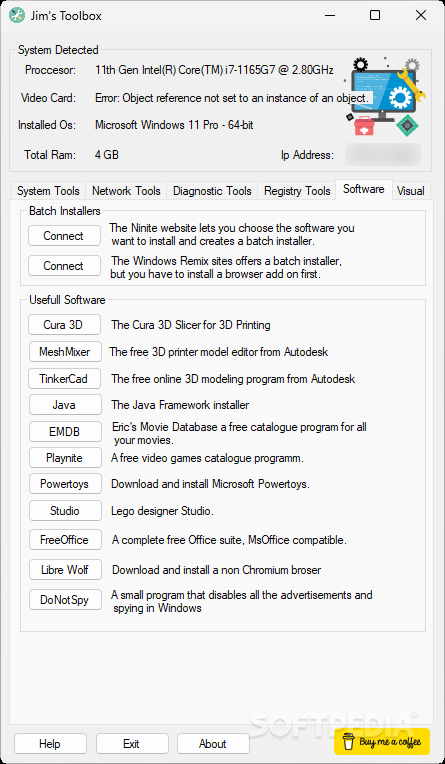Click the Studio button
This screenshot has width=445, height=764.
point(65,511)
